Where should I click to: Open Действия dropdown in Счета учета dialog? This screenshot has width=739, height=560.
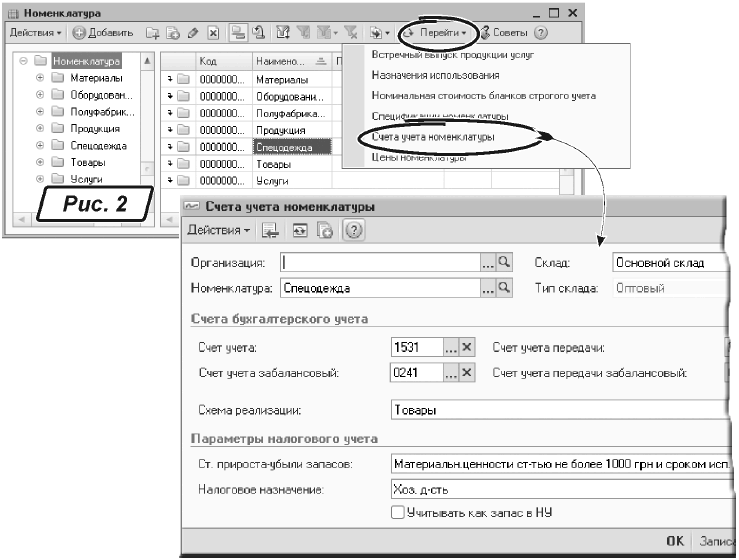pos(220,230)
